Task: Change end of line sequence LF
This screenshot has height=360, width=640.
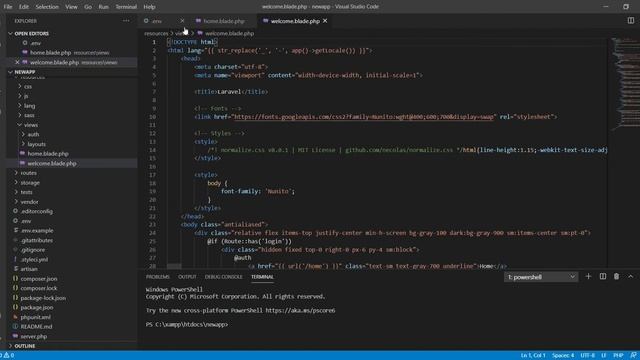Action: click(604, 356)
